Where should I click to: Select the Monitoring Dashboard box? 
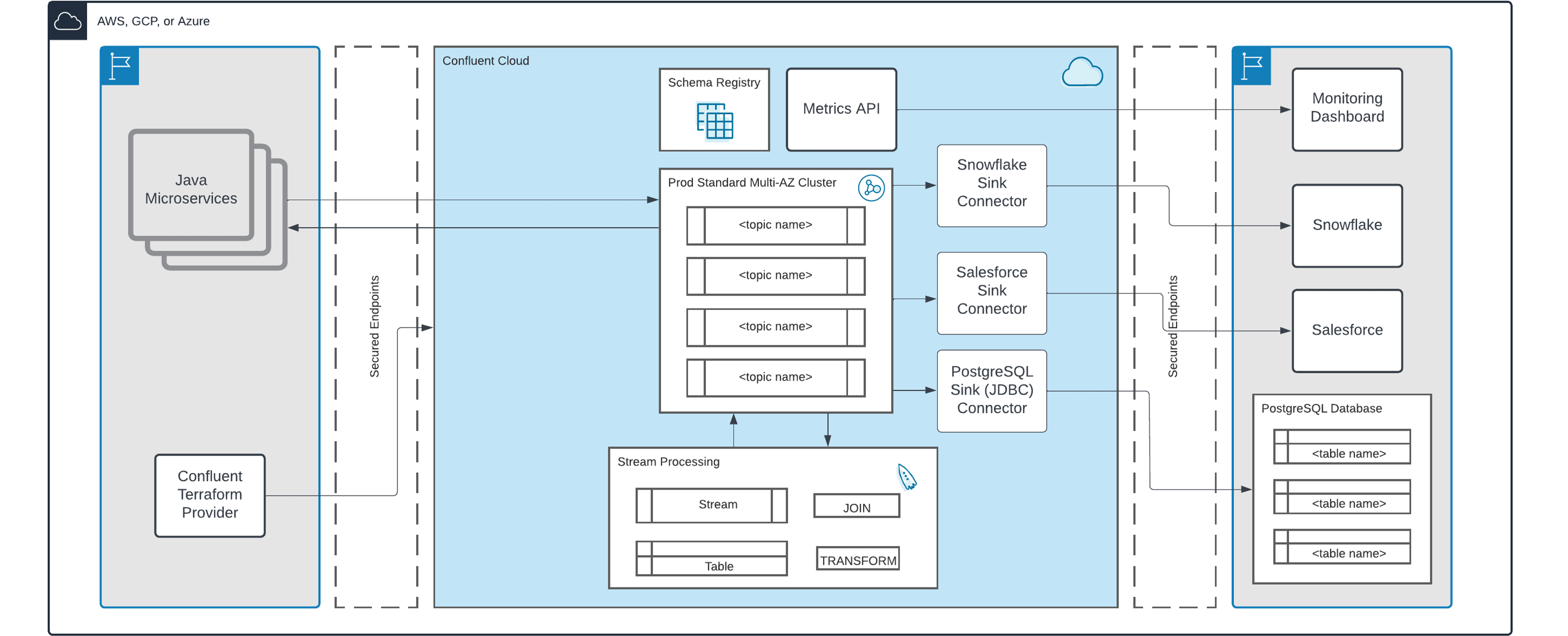(1347, 109)
